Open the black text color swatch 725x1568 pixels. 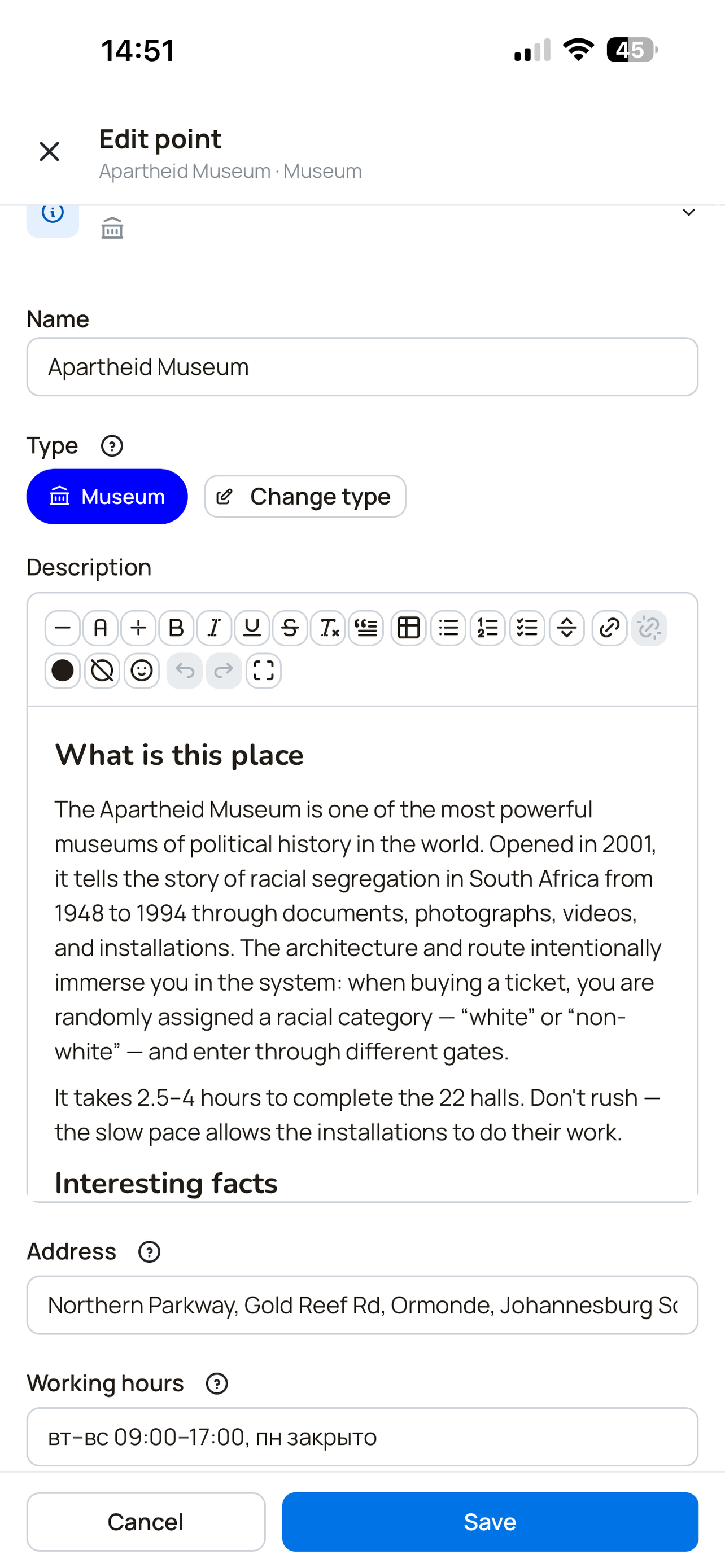pyautogui.click(x=63, y=671)
